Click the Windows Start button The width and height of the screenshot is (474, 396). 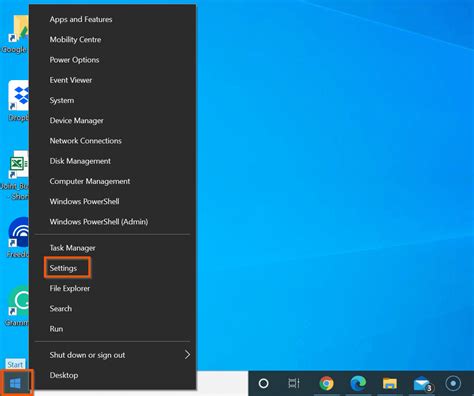point(16,383)
